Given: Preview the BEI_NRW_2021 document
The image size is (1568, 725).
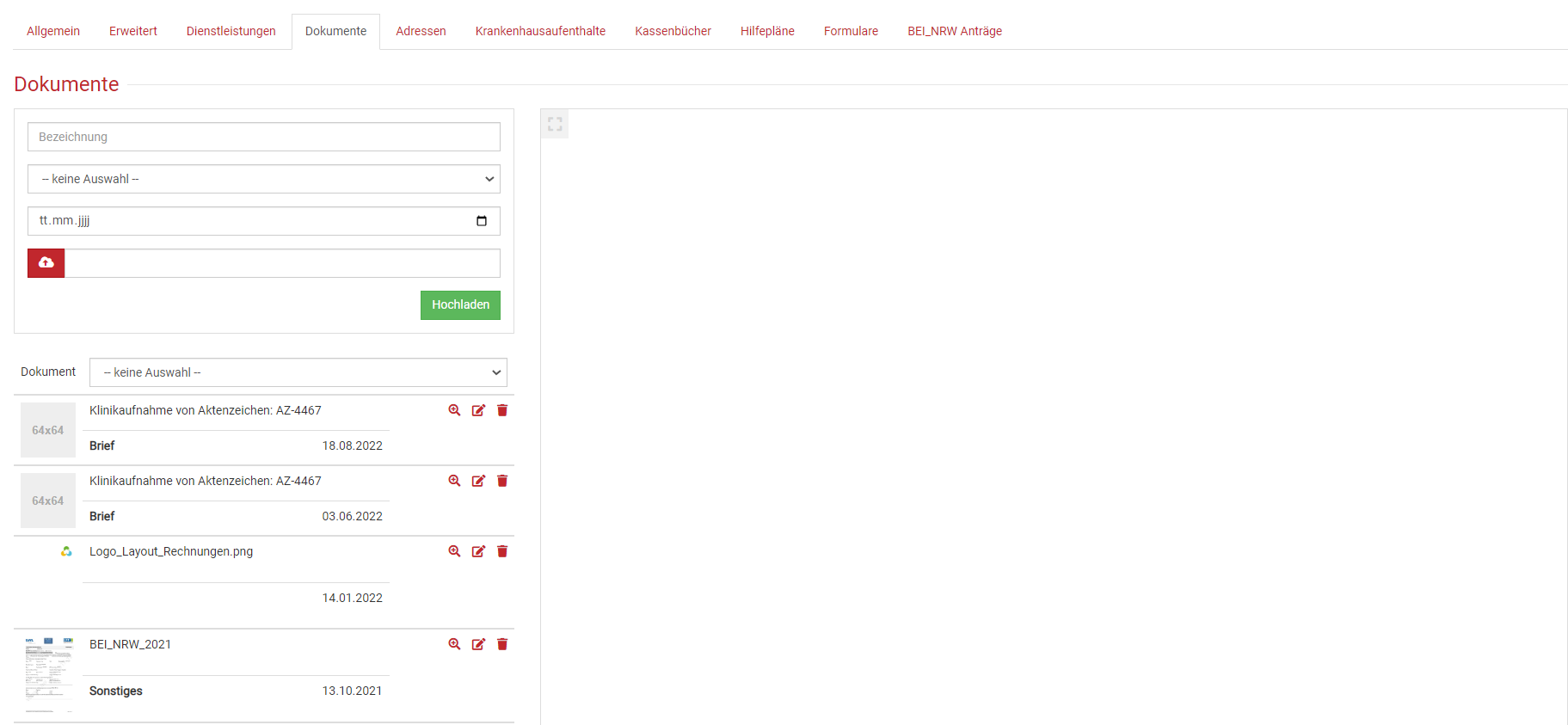Looking at the screenshot, I should 454,644.
